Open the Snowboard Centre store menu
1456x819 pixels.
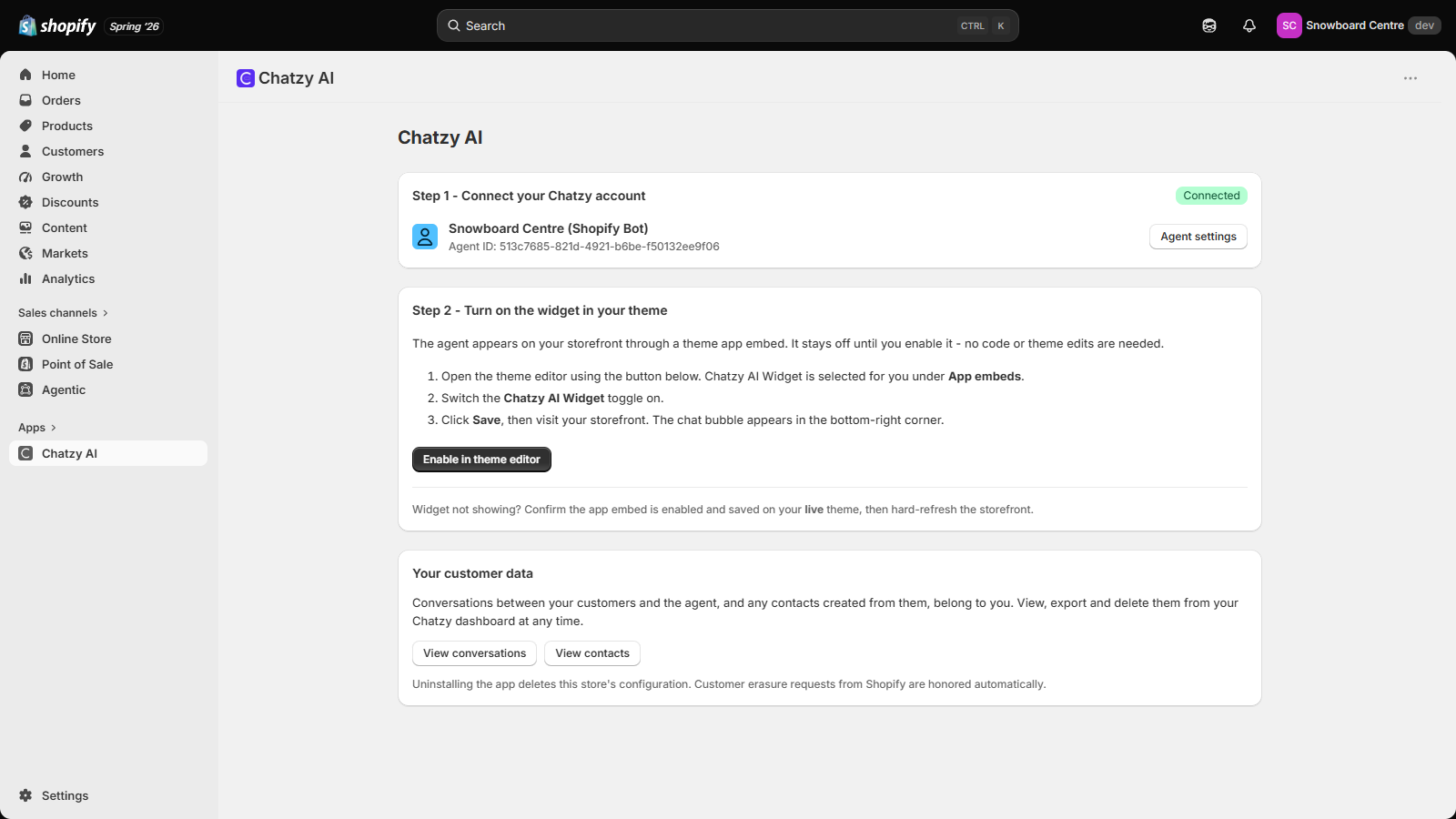[x=1359, y=25]
